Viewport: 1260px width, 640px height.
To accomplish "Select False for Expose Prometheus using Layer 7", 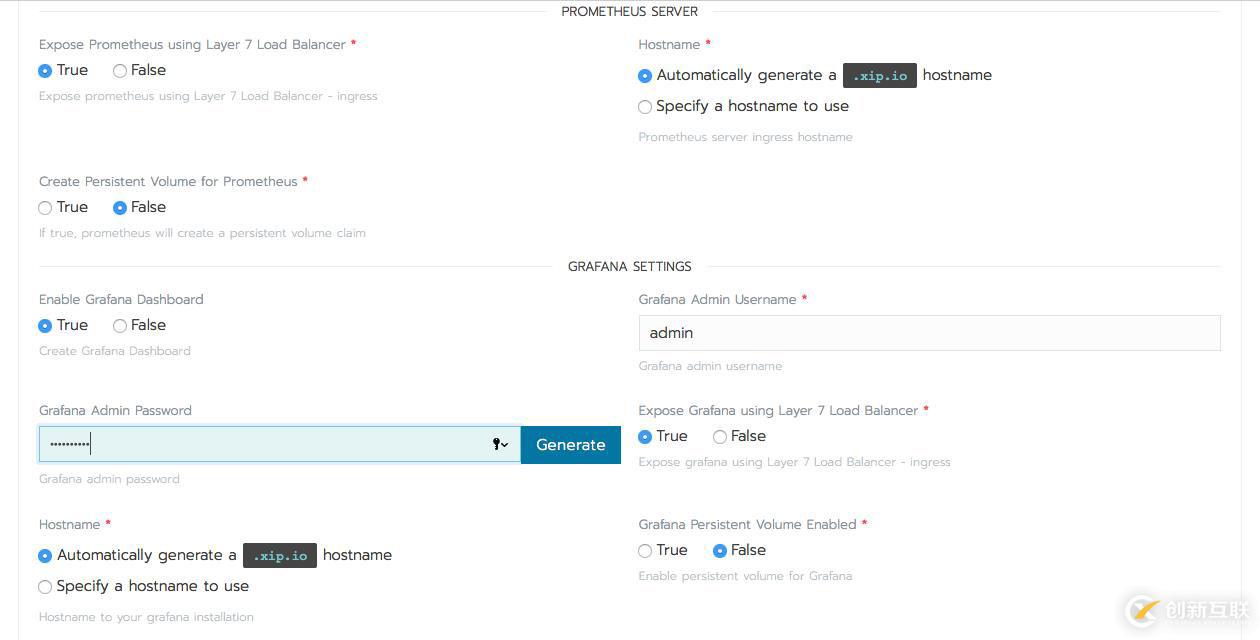I will click(120, 71).
